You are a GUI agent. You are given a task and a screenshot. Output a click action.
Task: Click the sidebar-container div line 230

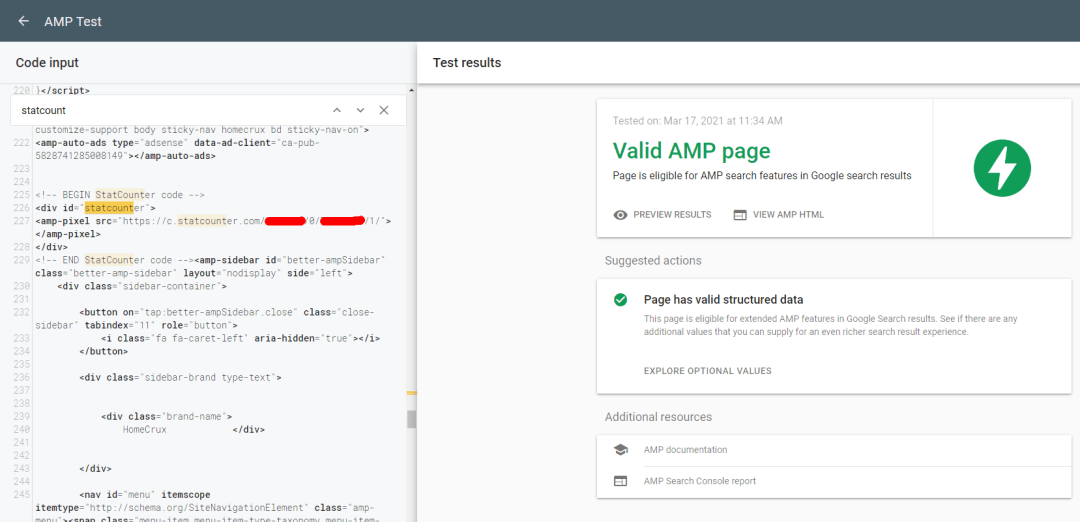click(142, 286)
